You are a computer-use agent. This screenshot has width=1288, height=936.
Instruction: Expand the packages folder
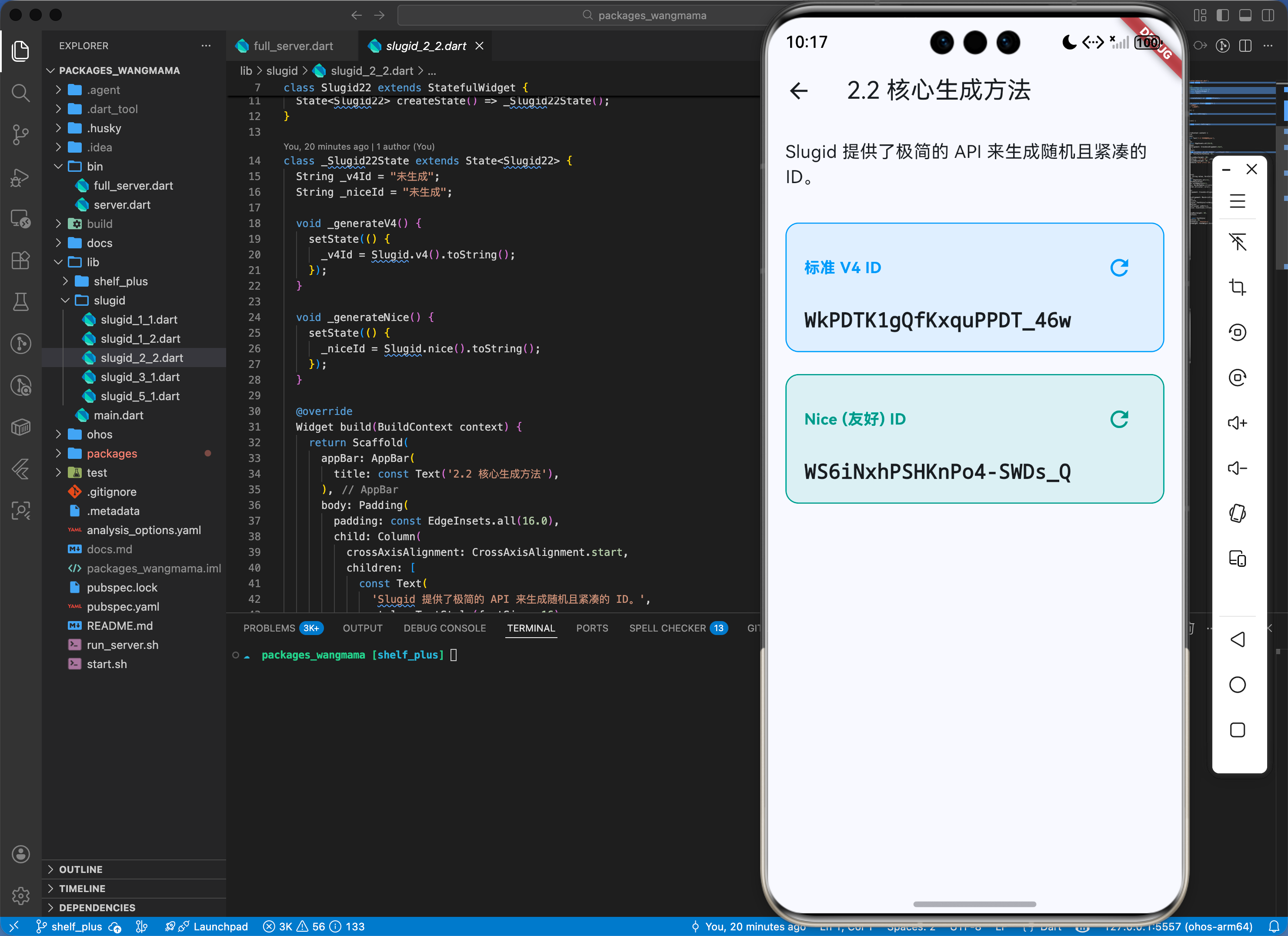(x=112, y=453)
